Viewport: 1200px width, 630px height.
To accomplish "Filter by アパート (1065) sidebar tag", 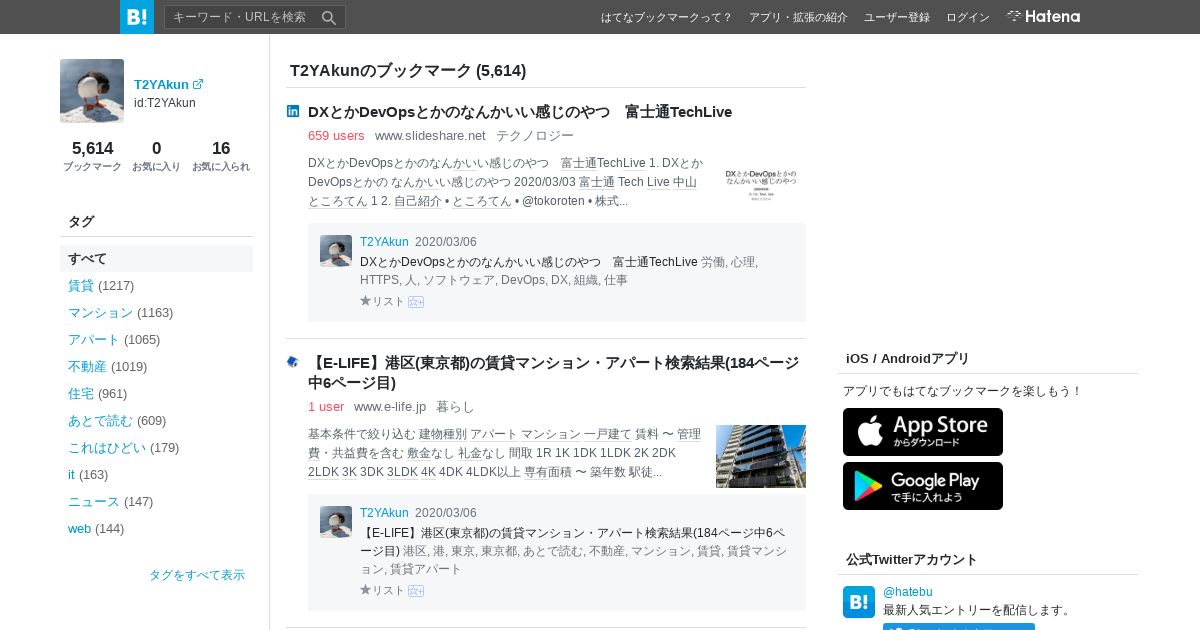I will click(x=114, y=339).
